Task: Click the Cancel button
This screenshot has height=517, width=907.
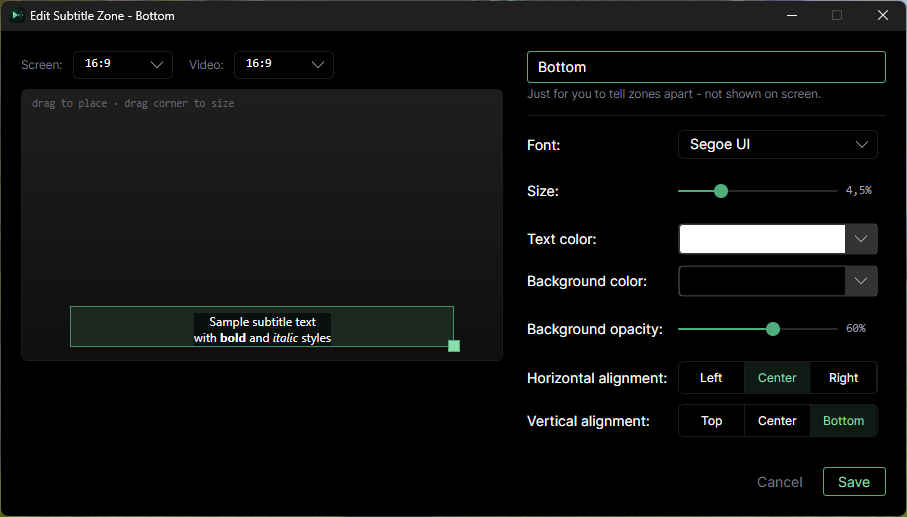Action: click(x=779, y=482)
